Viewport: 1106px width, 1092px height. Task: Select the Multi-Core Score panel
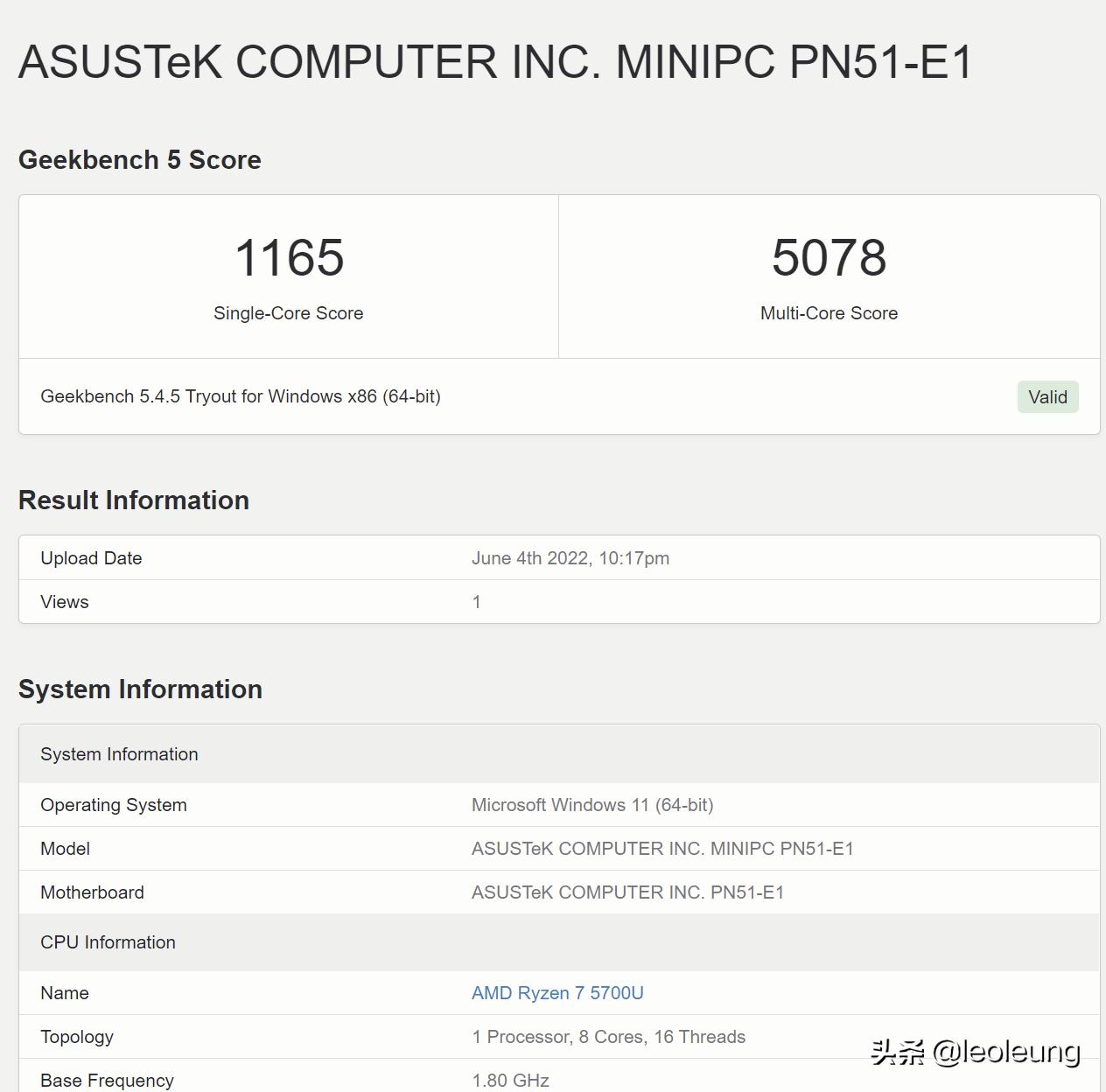coord(829,276)
